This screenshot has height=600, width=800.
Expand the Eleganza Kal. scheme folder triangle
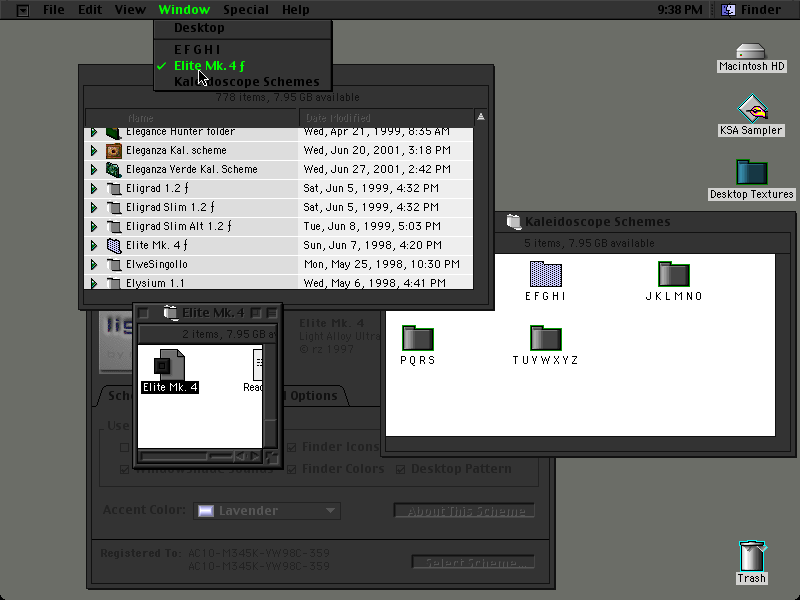pyautogui.click(x=94, y=151)
